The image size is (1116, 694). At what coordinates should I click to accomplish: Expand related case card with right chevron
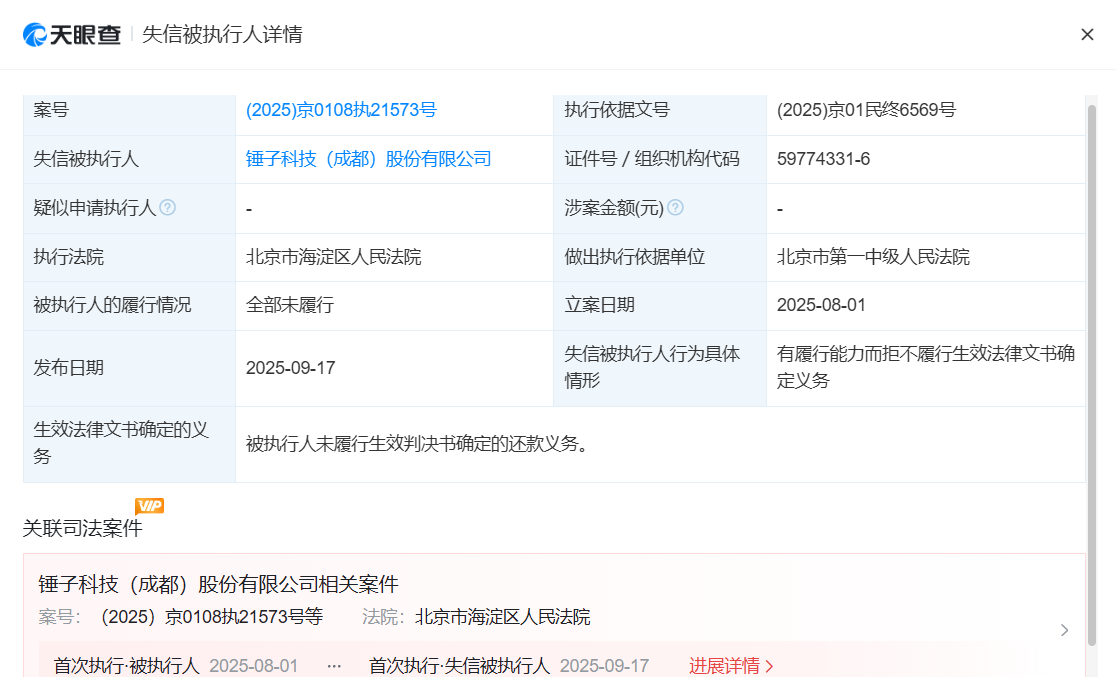[x=1064, y=630]
